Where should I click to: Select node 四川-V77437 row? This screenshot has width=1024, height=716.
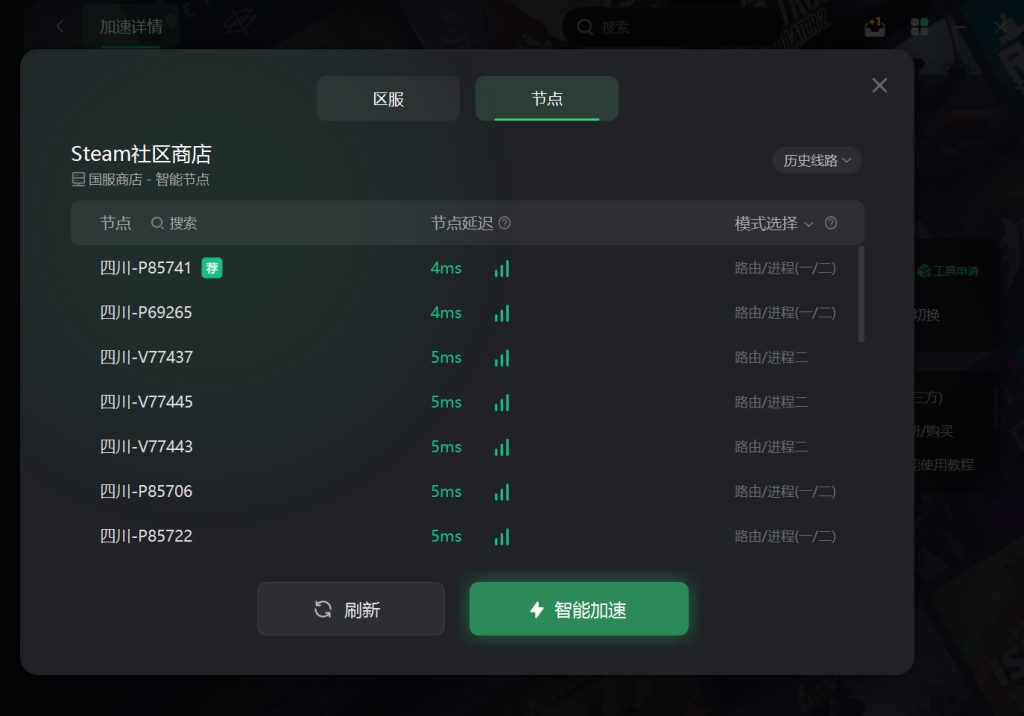468,357
